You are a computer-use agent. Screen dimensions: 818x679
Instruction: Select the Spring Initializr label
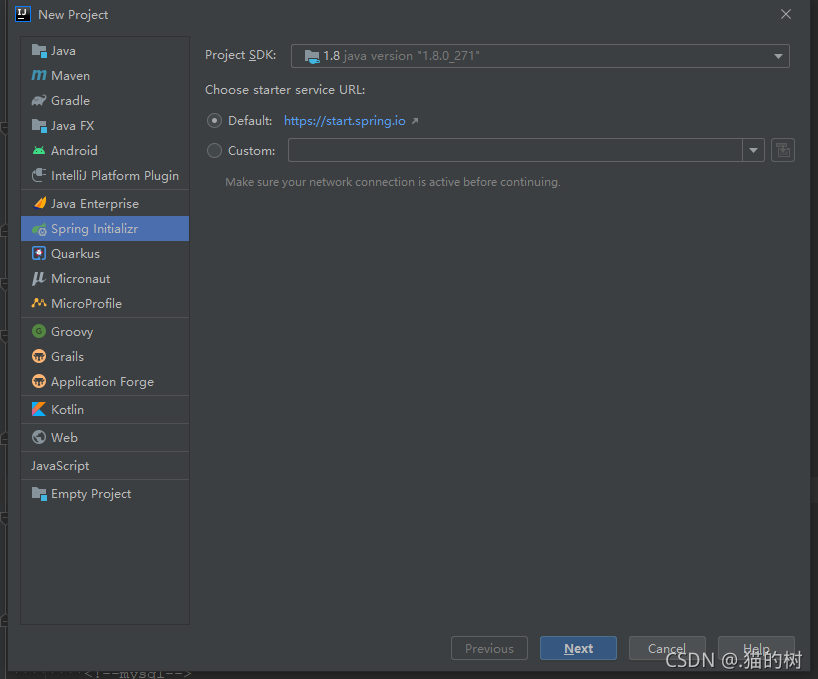(x=94, y=229)
